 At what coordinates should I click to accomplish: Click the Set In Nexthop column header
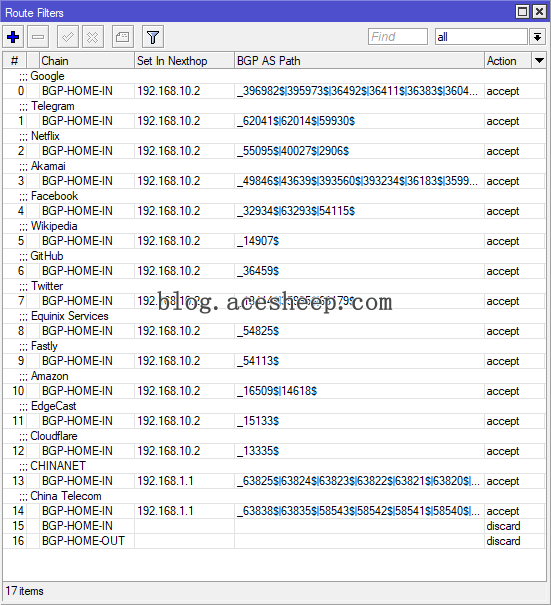click(184, 61)
